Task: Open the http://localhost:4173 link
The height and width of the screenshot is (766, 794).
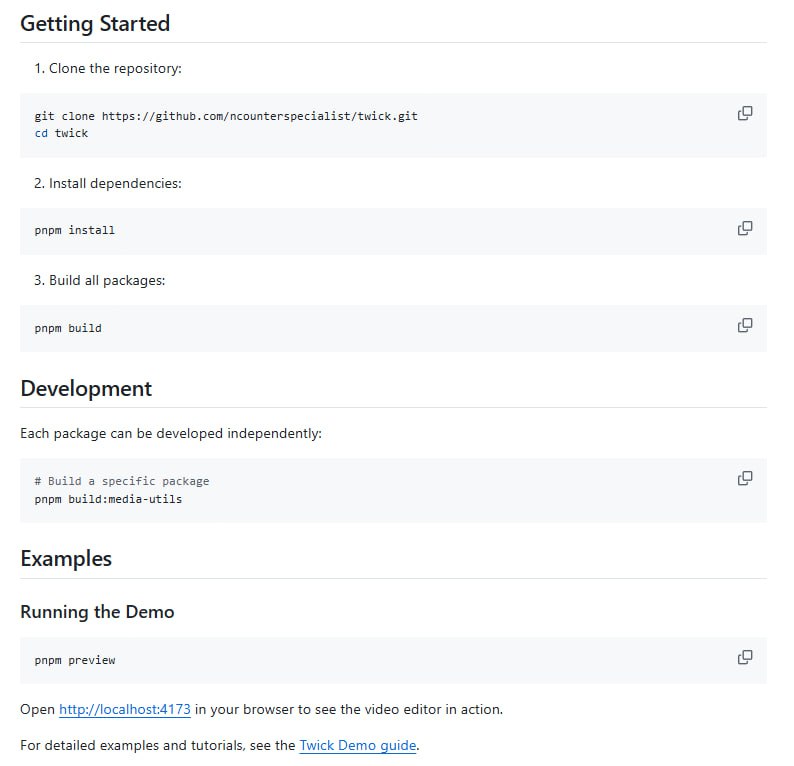Action: pyautogui.click(x=124, y=710)
